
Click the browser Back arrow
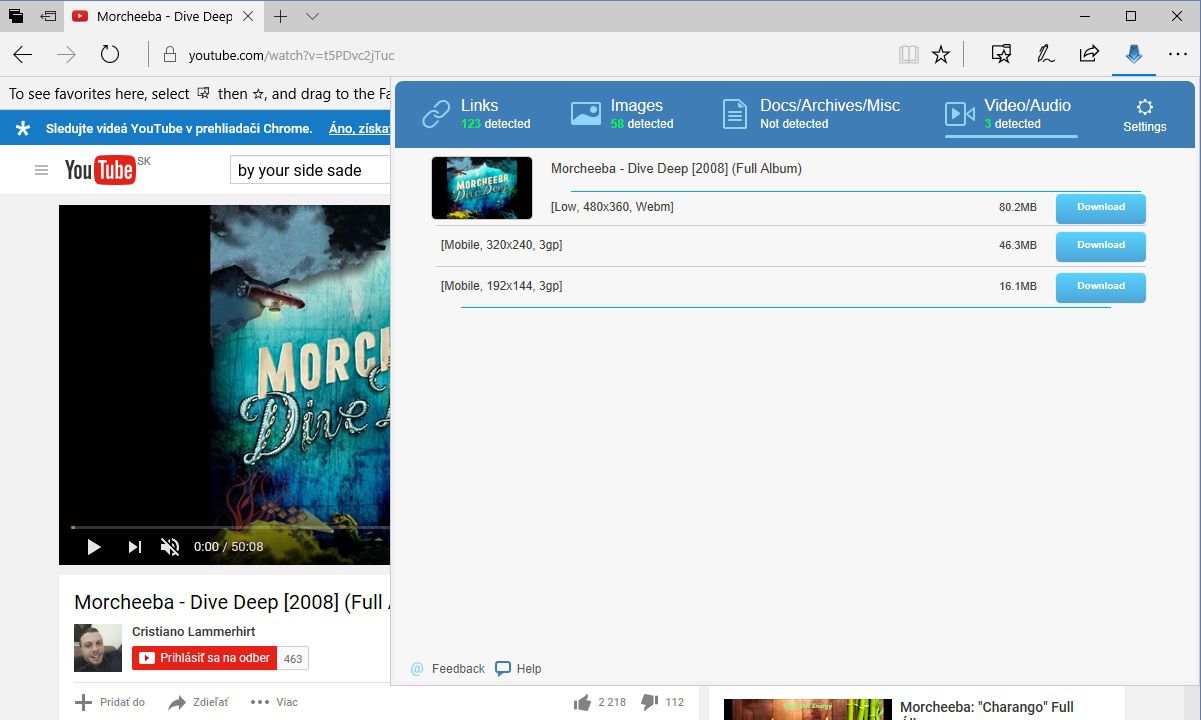click(x=22, y=55)
